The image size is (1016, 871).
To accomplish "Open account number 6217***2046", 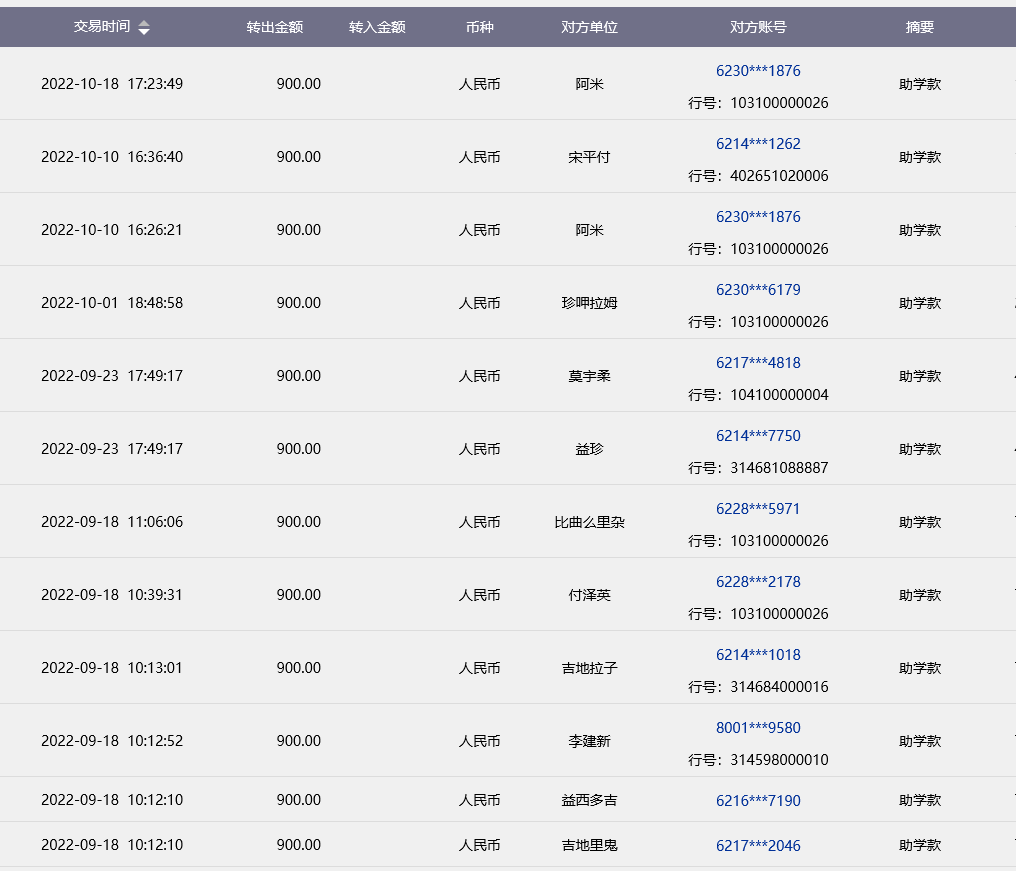I will (x=758, y=846).
